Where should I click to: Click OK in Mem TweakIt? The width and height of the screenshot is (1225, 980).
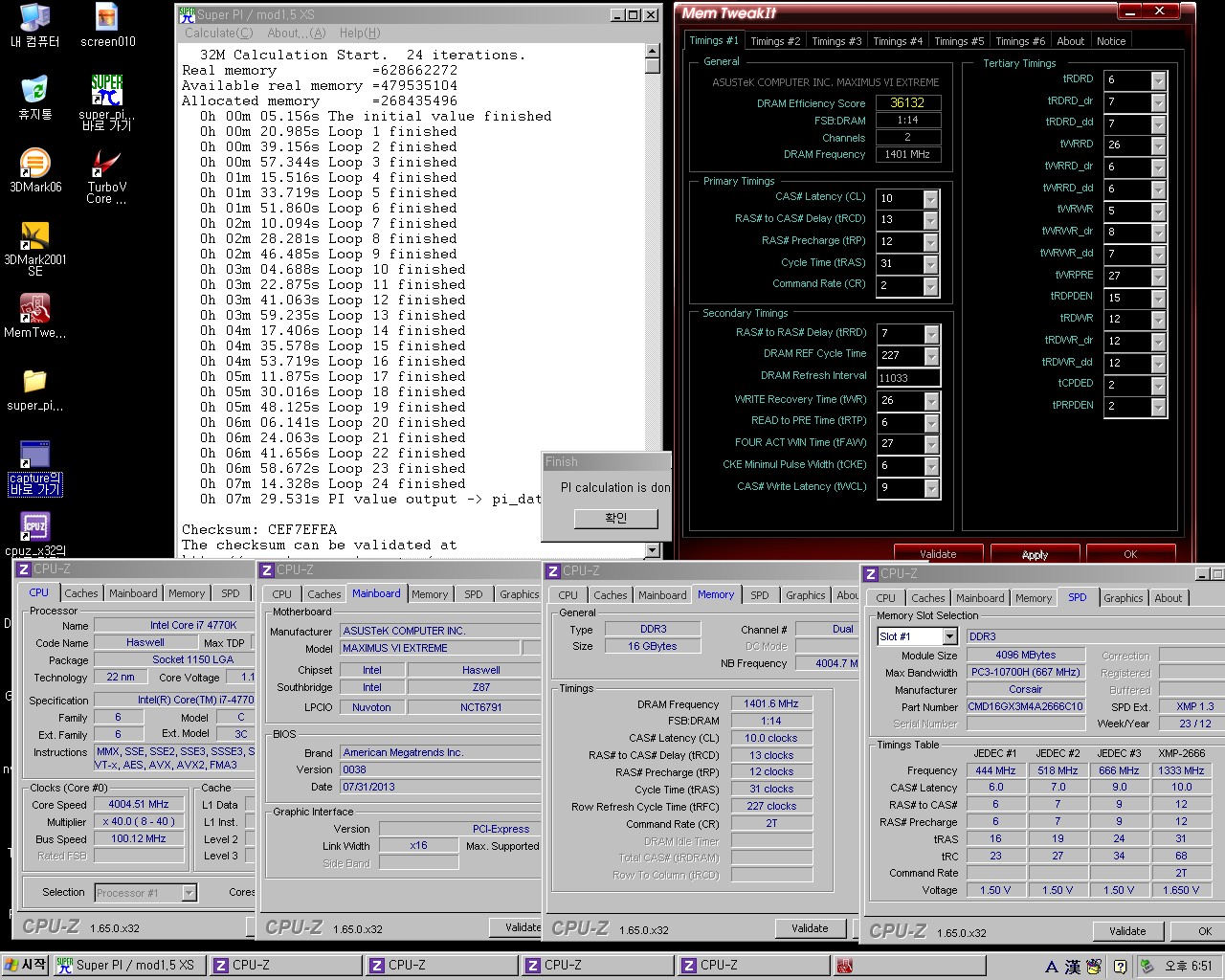click(x=1130, y=554)
